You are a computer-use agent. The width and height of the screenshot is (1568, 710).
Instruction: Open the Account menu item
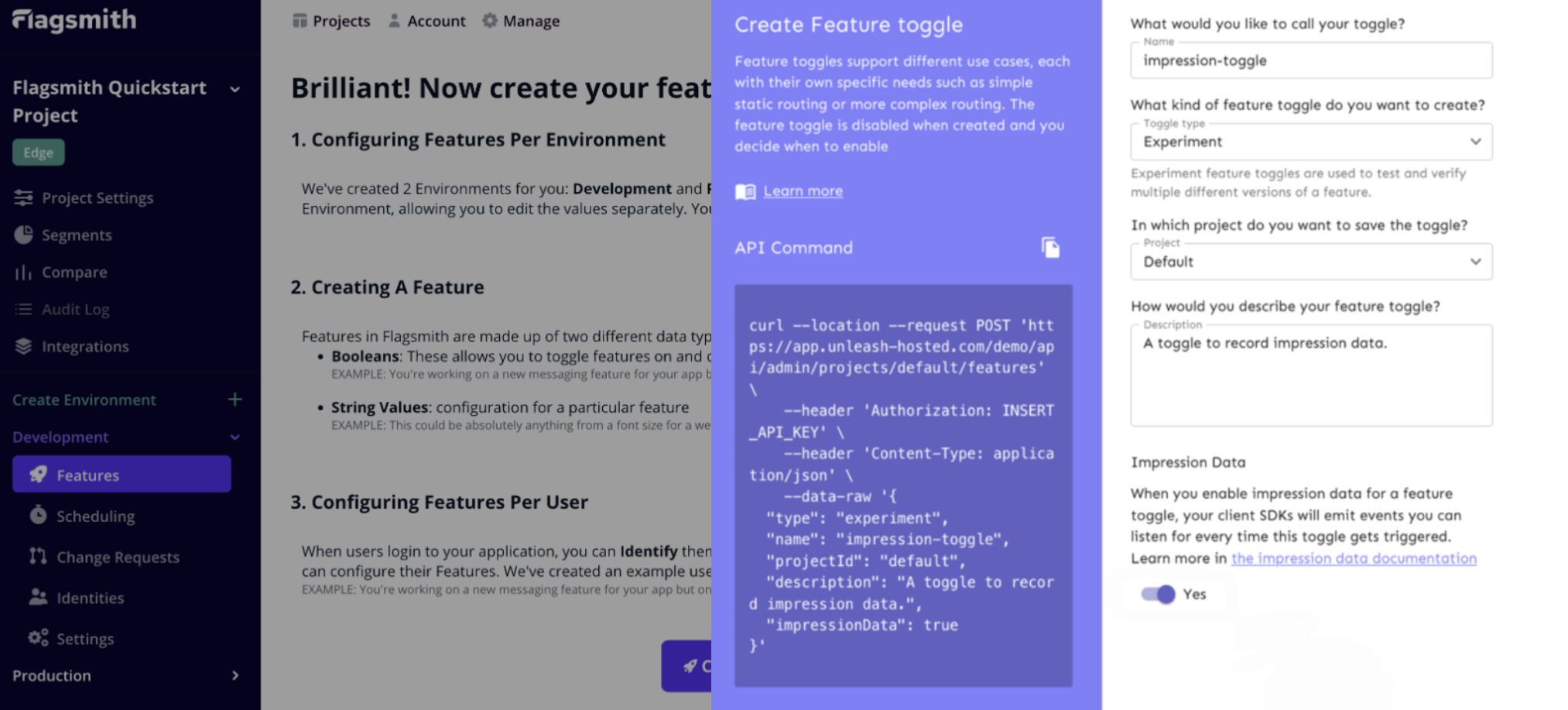[x=426, y=21]
